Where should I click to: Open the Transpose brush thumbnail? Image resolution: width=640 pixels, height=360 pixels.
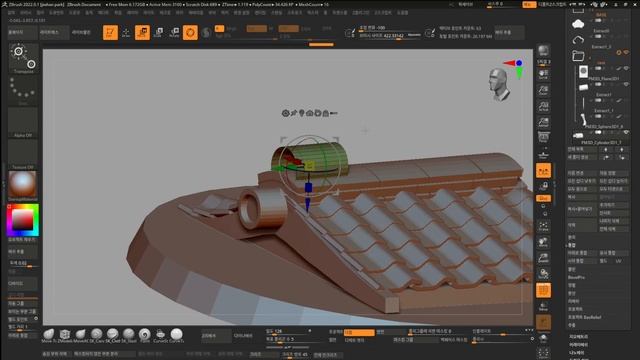pos(23,59)
